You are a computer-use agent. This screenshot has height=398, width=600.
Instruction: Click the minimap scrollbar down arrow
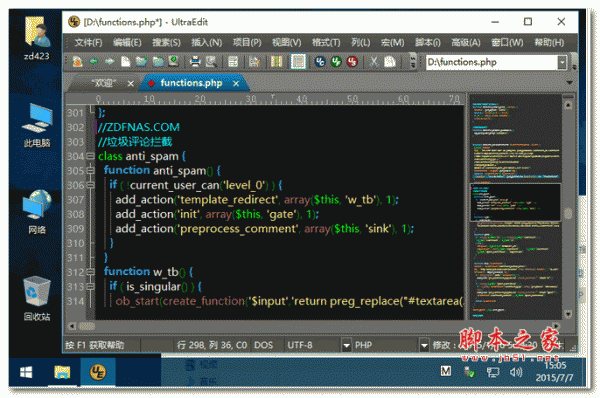click(x=568, y=314)
